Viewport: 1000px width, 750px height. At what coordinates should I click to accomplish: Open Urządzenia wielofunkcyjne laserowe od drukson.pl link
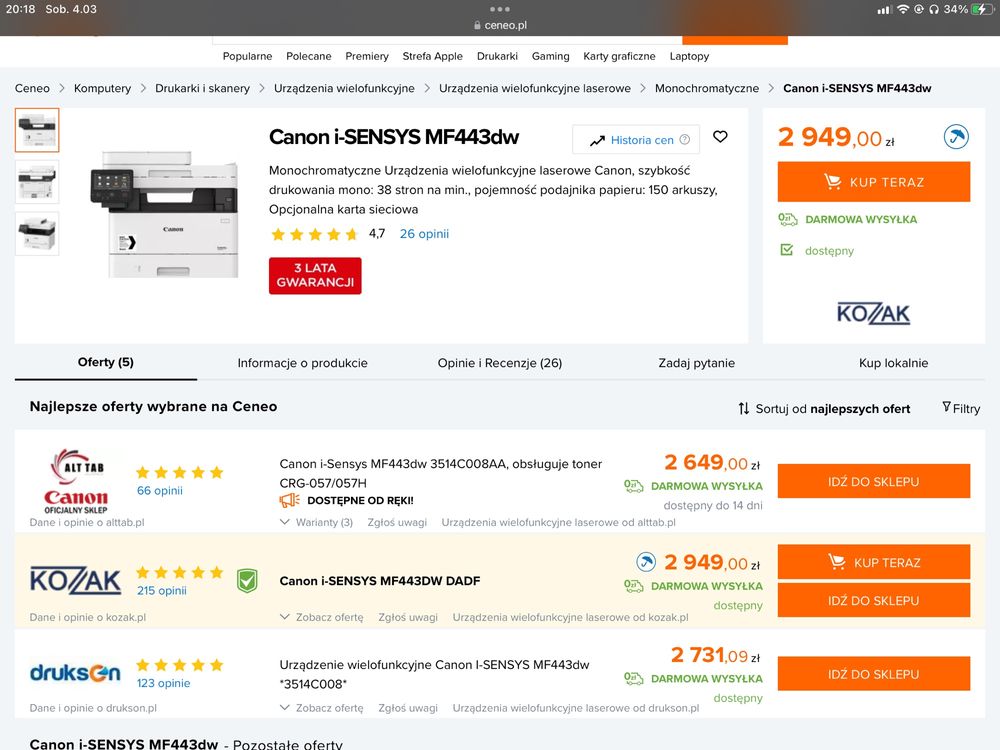(576, 708)
